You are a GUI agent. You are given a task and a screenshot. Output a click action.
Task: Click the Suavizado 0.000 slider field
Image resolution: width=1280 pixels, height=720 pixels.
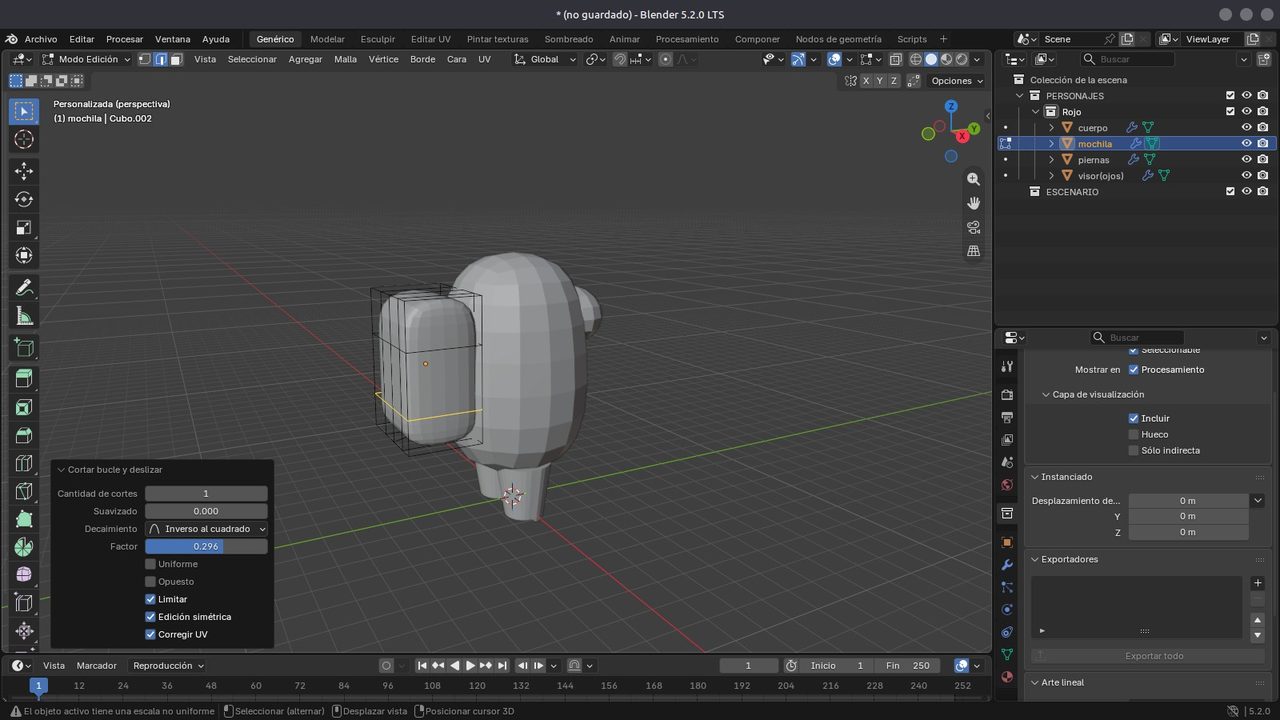point(206,511)
